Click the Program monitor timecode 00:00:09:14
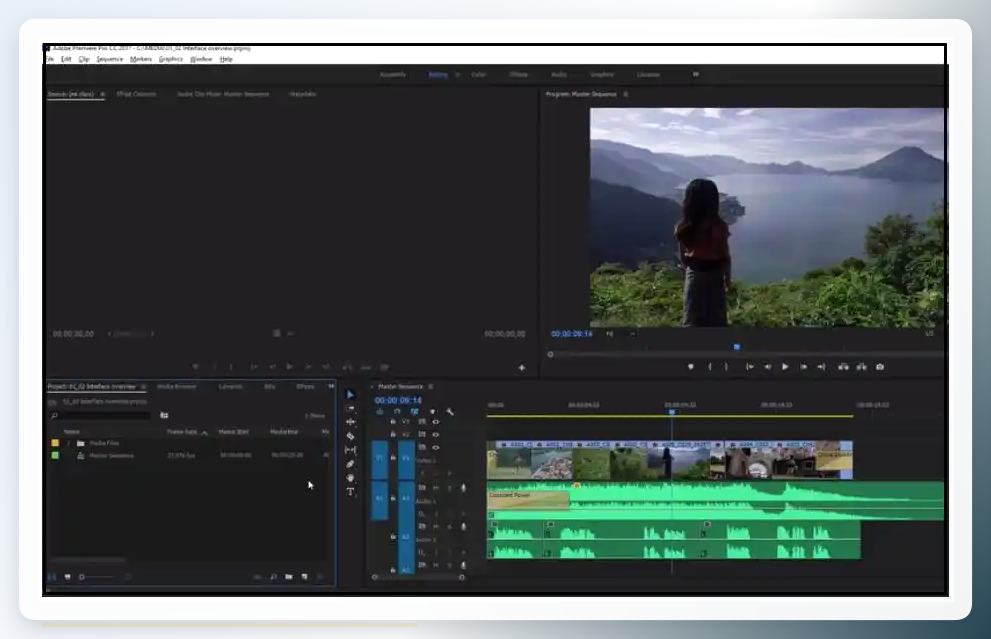The width and height of the screenshot is (991, 639). click(x=571, y=334)
